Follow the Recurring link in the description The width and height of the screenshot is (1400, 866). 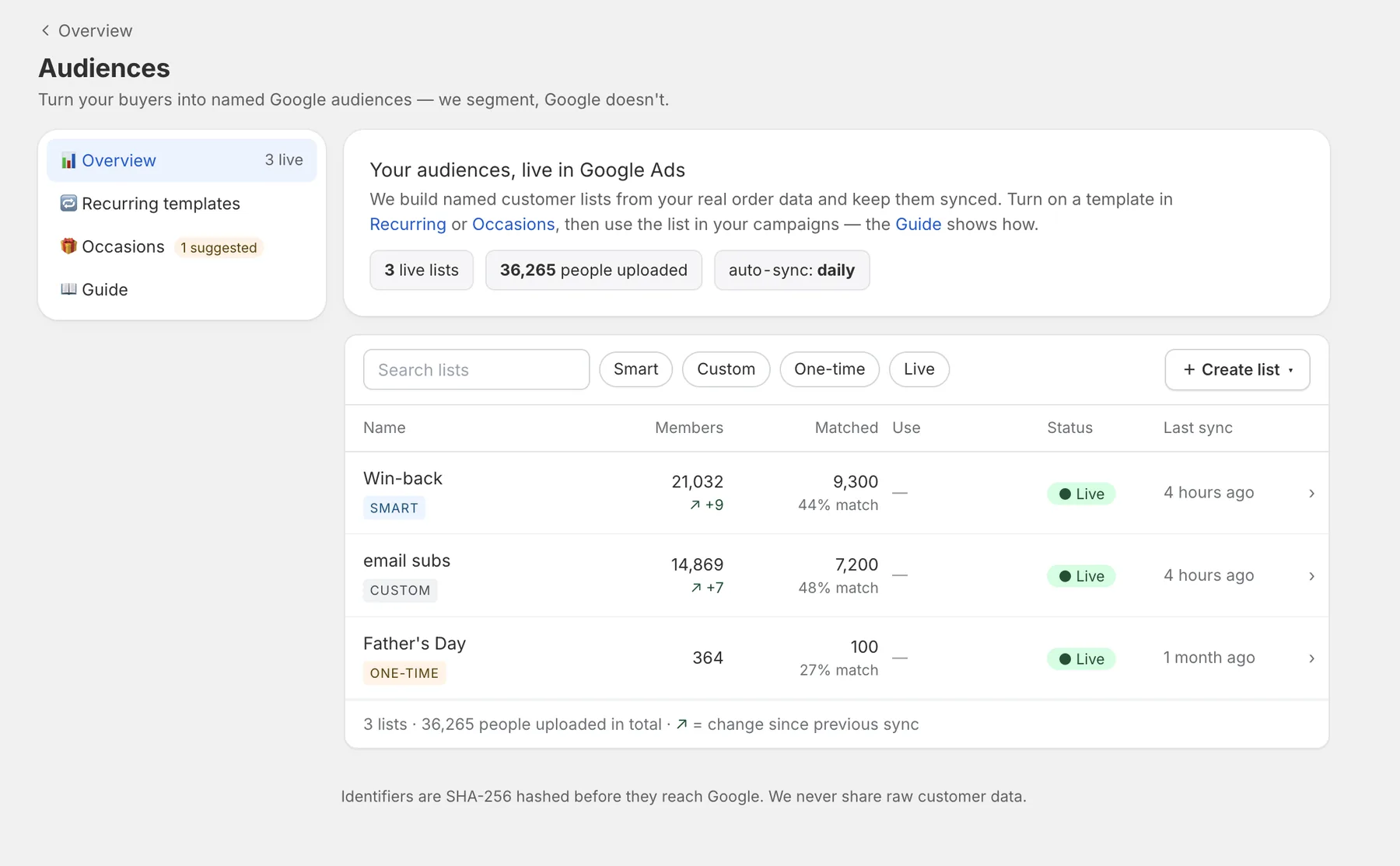[x=408, y=225]
